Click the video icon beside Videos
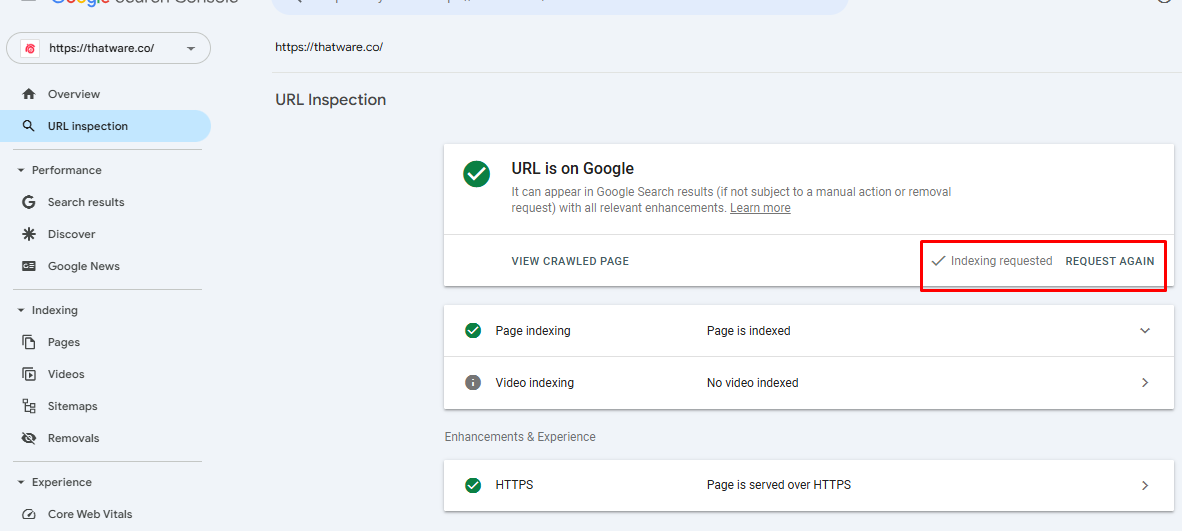The image size is (1182, 531). pos(29,374)
